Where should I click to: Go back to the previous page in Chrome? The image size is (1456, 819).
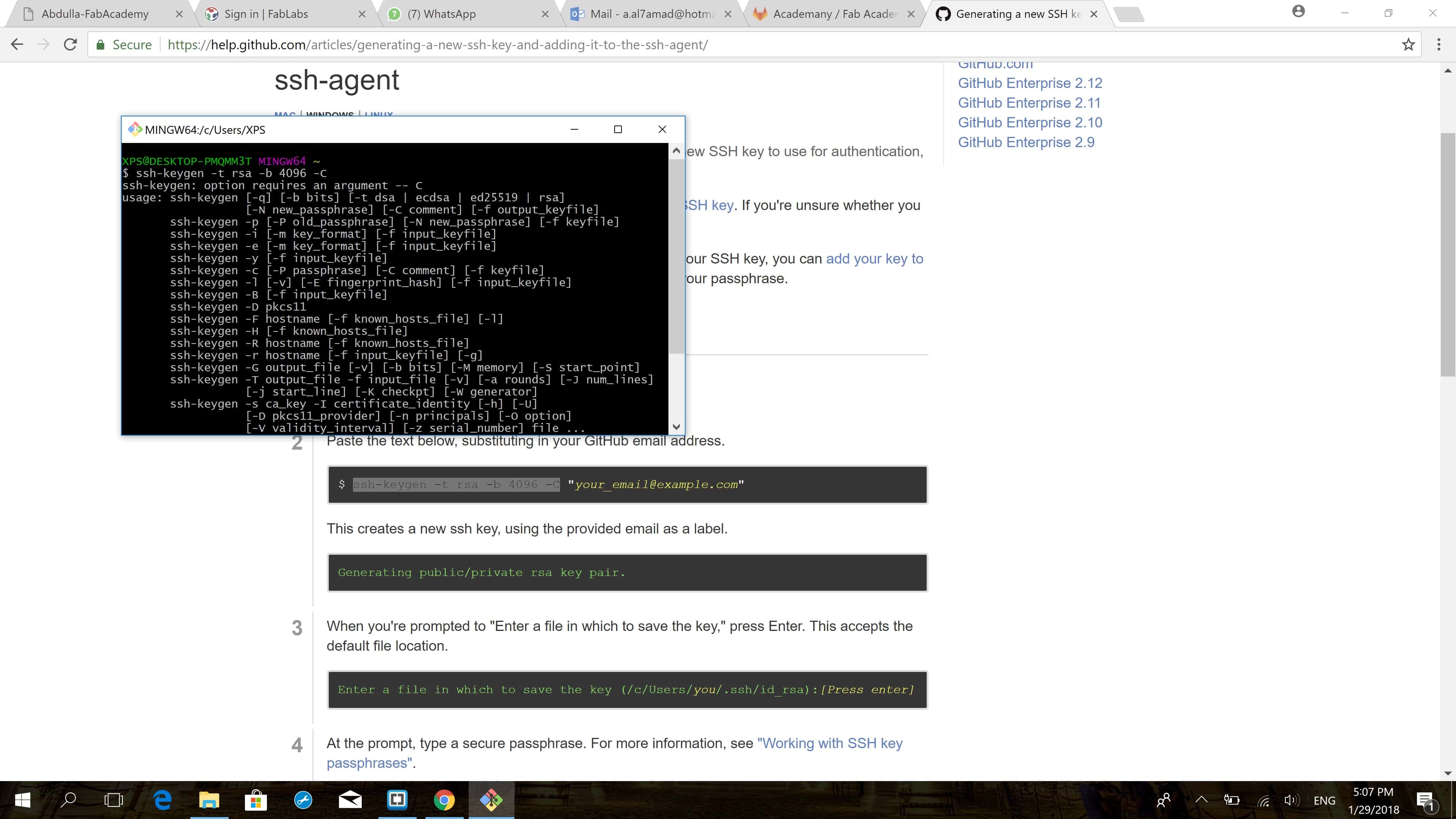click(17, 45)
